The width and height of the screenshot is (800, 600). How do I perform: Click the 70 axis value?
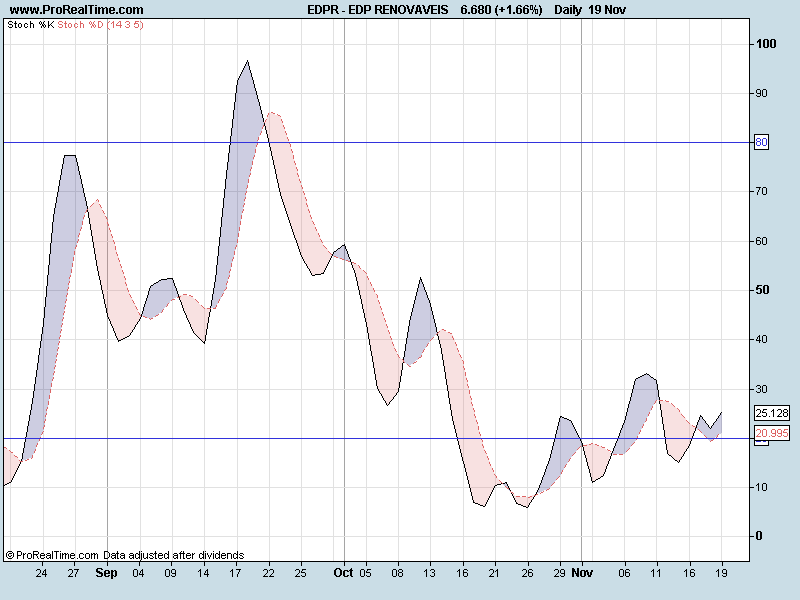(761, 191)
